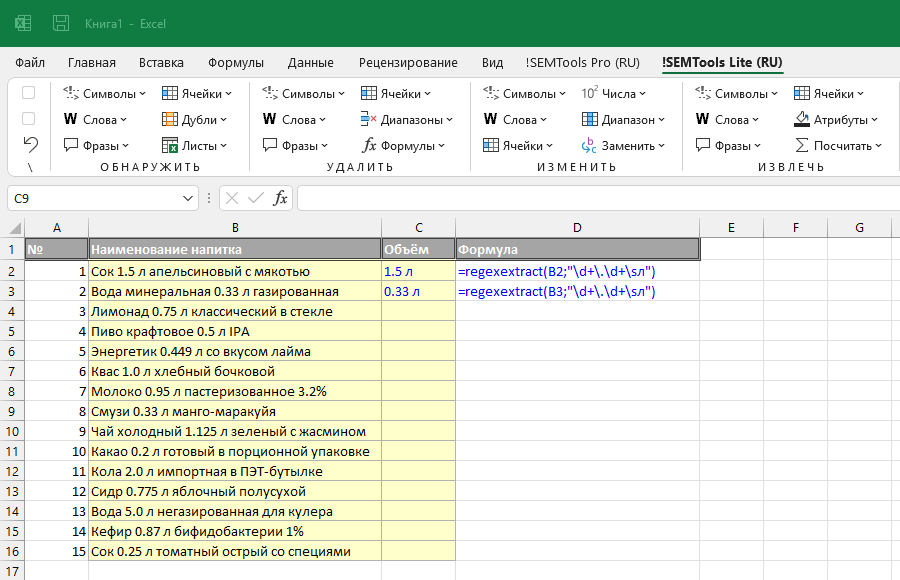Open Слова in the ИЗВЛЕЧЬ group
Screen dimensions: 900x580
pyautogui.click(x=727, y=119)
